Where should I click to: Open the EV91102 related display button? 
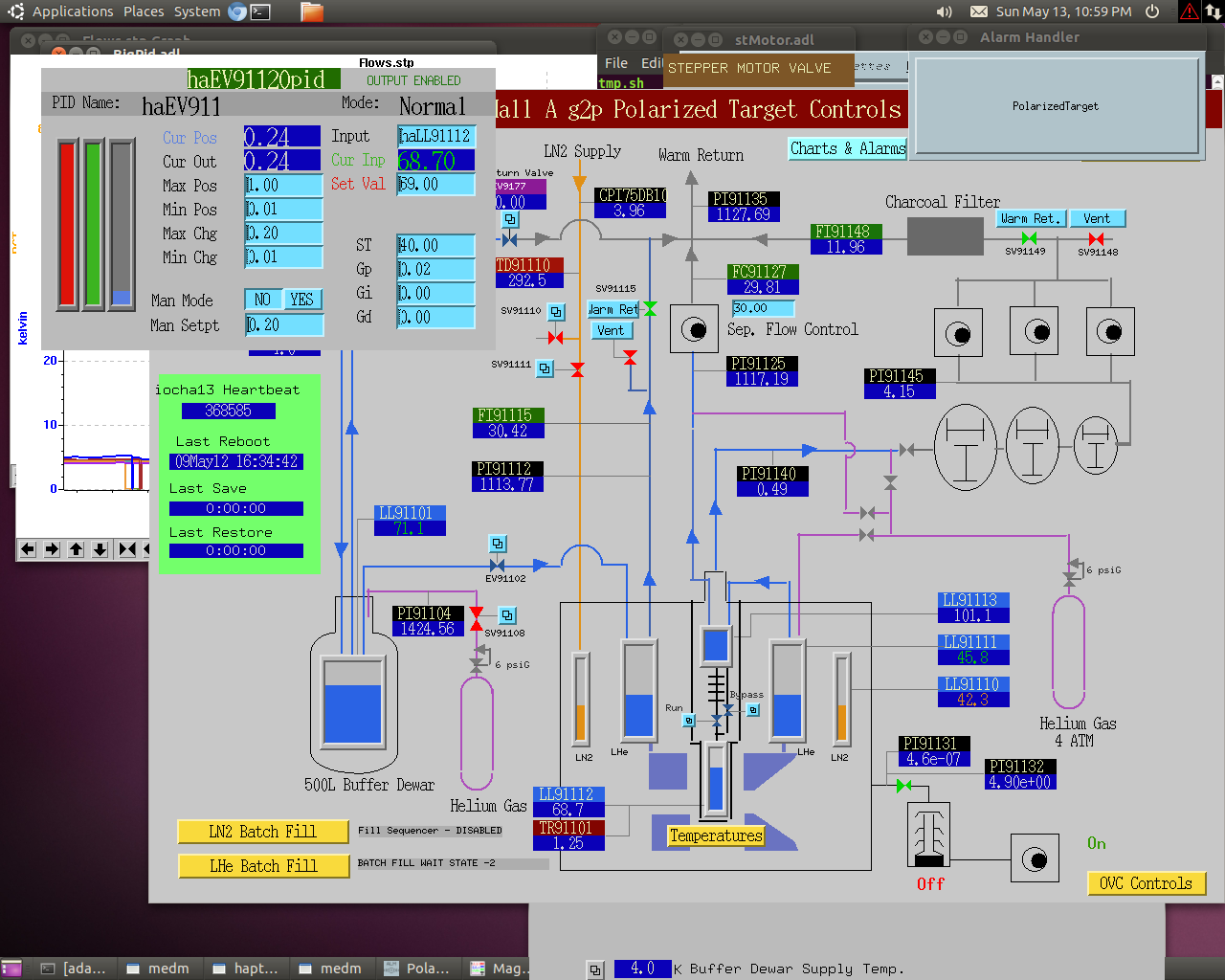[498, 544]
